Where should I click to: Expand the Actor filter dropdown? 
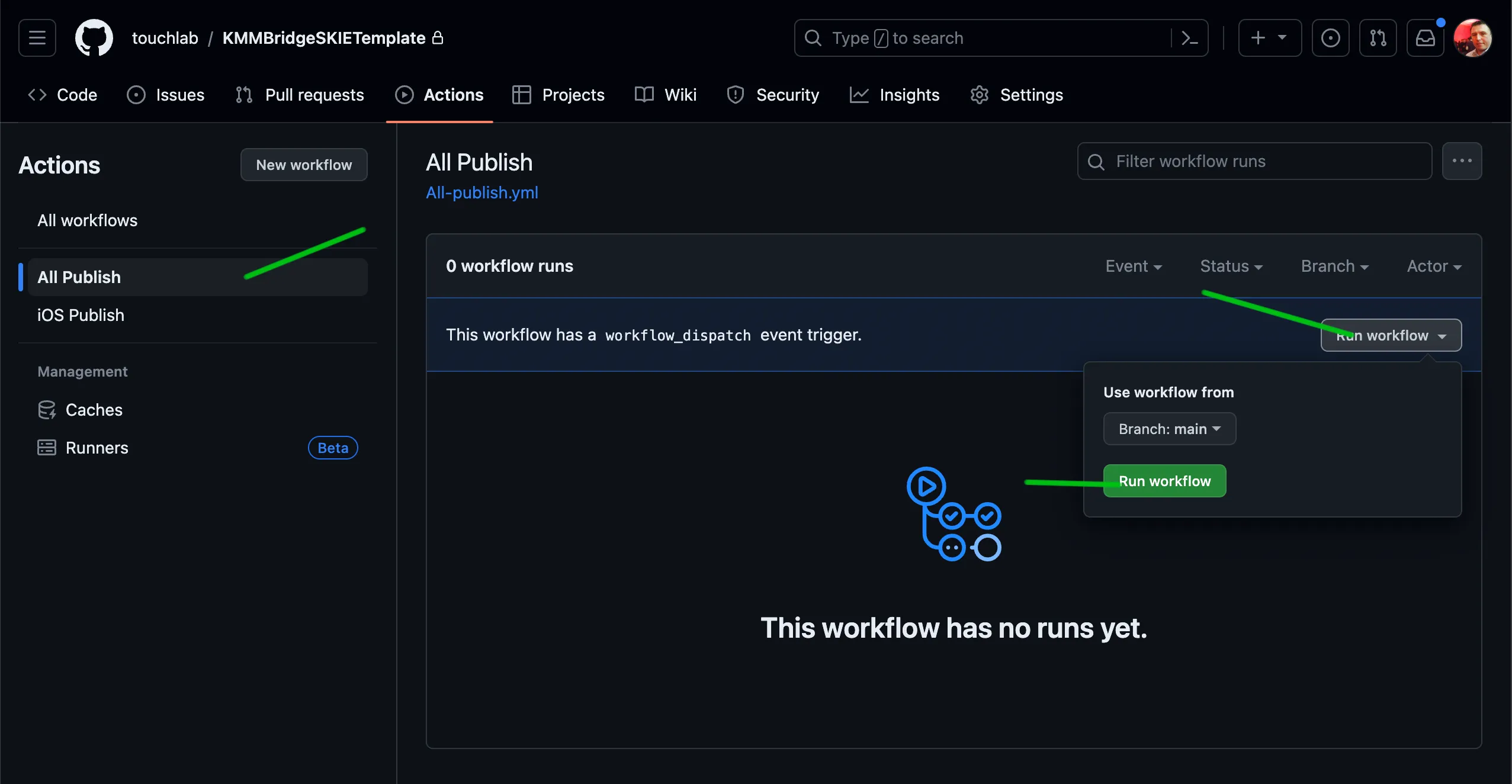click(x=1434, y=266)
